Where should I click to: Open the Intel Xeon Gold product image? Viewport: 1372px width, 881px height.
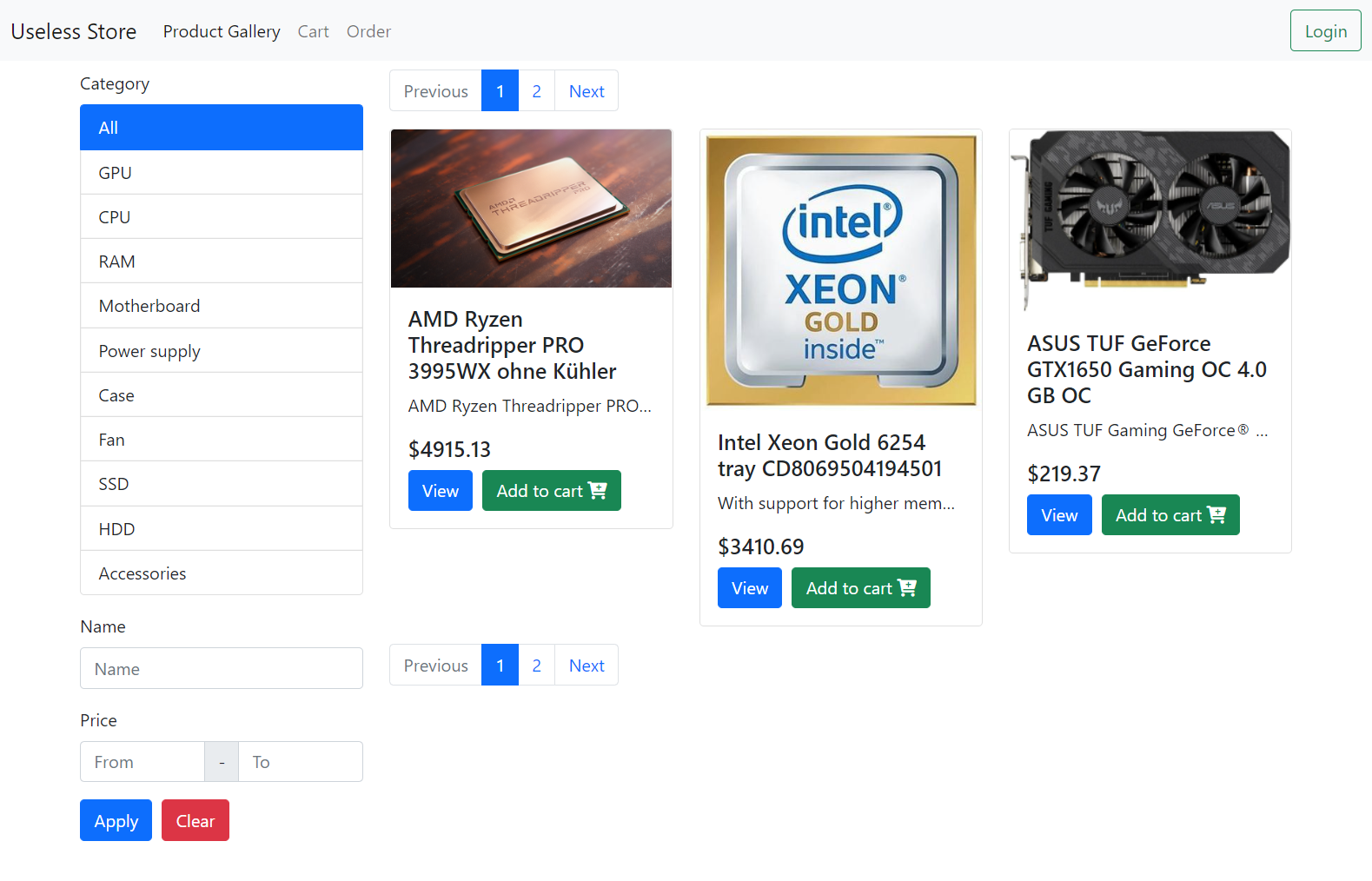click(x=841, y=270)
